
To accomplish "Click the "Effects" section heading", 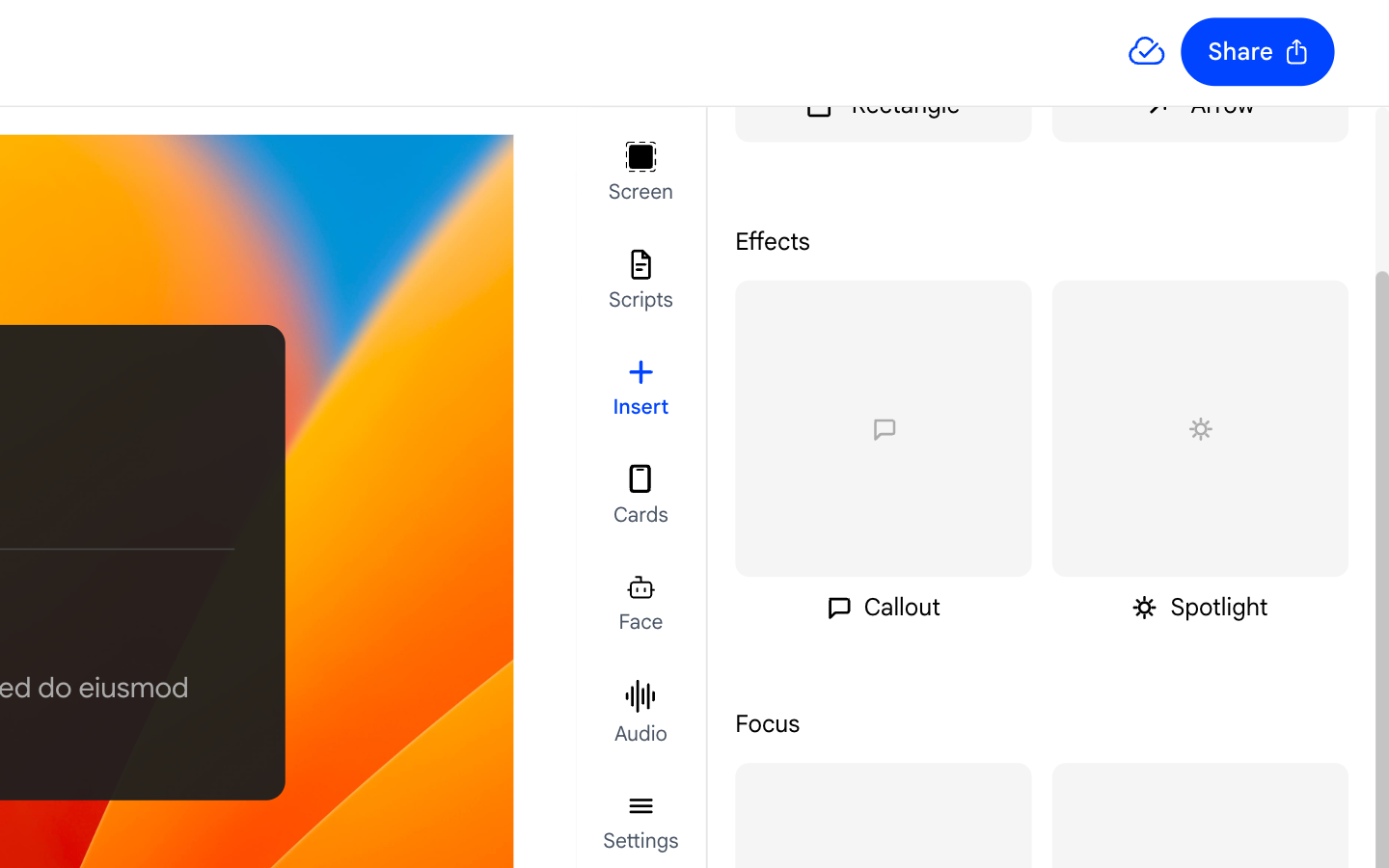I will 773,241.
